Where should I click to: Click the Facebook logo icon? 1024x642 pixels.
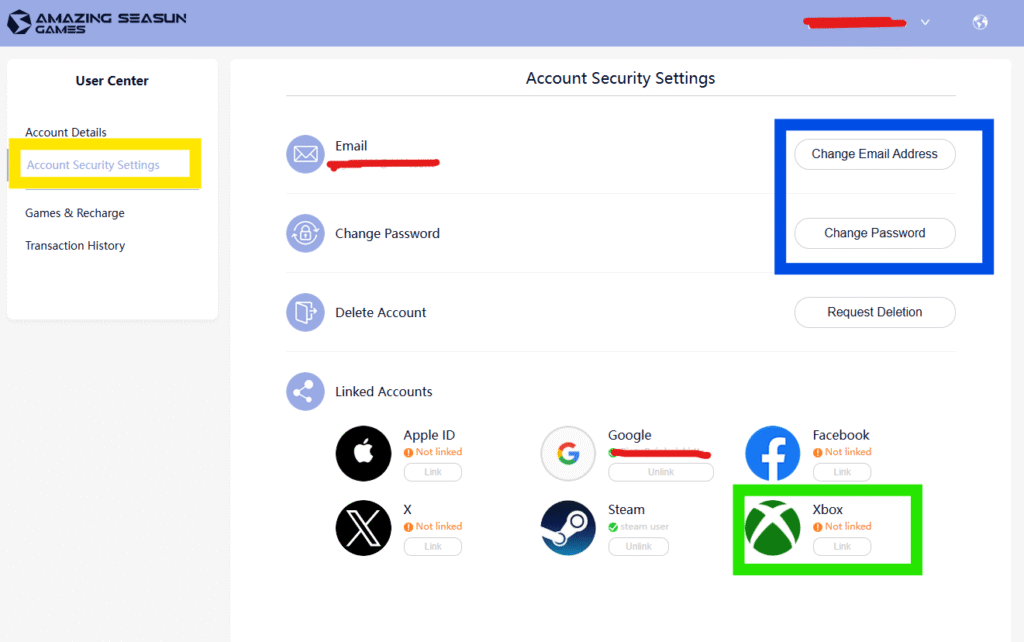pos(772,454)
